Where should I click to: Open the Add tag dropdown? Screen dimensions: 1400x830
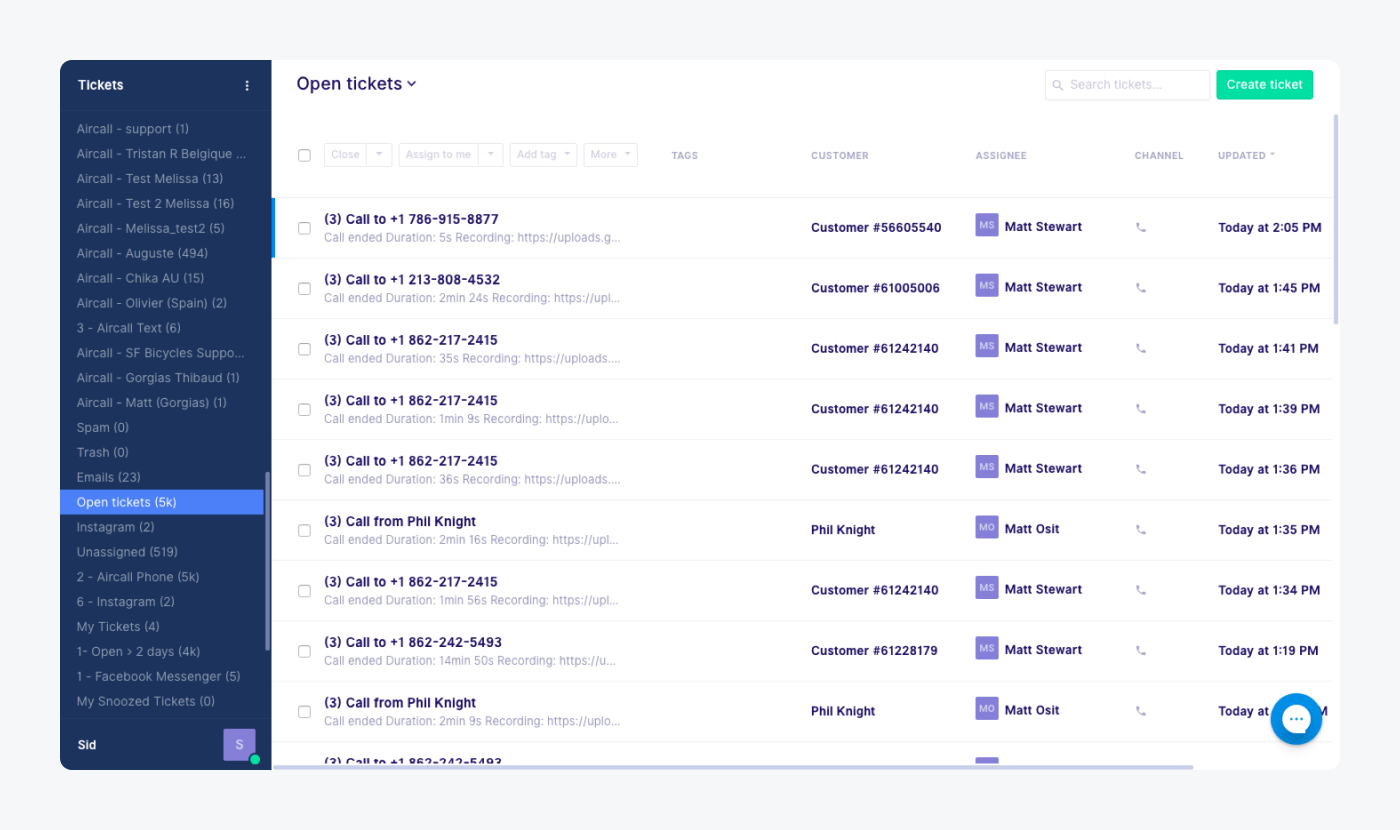pyautogui.click(x=543, y=155)
